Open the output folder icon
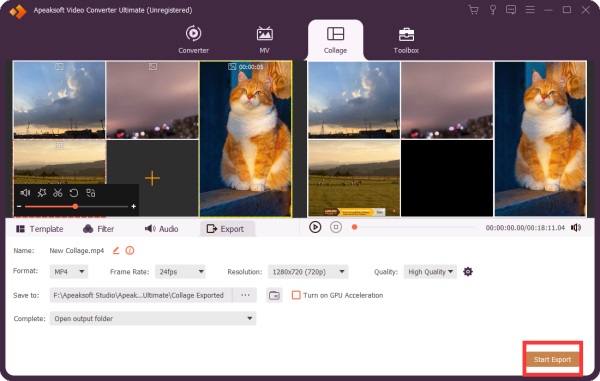The height and width of the screenshot is (381, 600). (x=274, y=295)
